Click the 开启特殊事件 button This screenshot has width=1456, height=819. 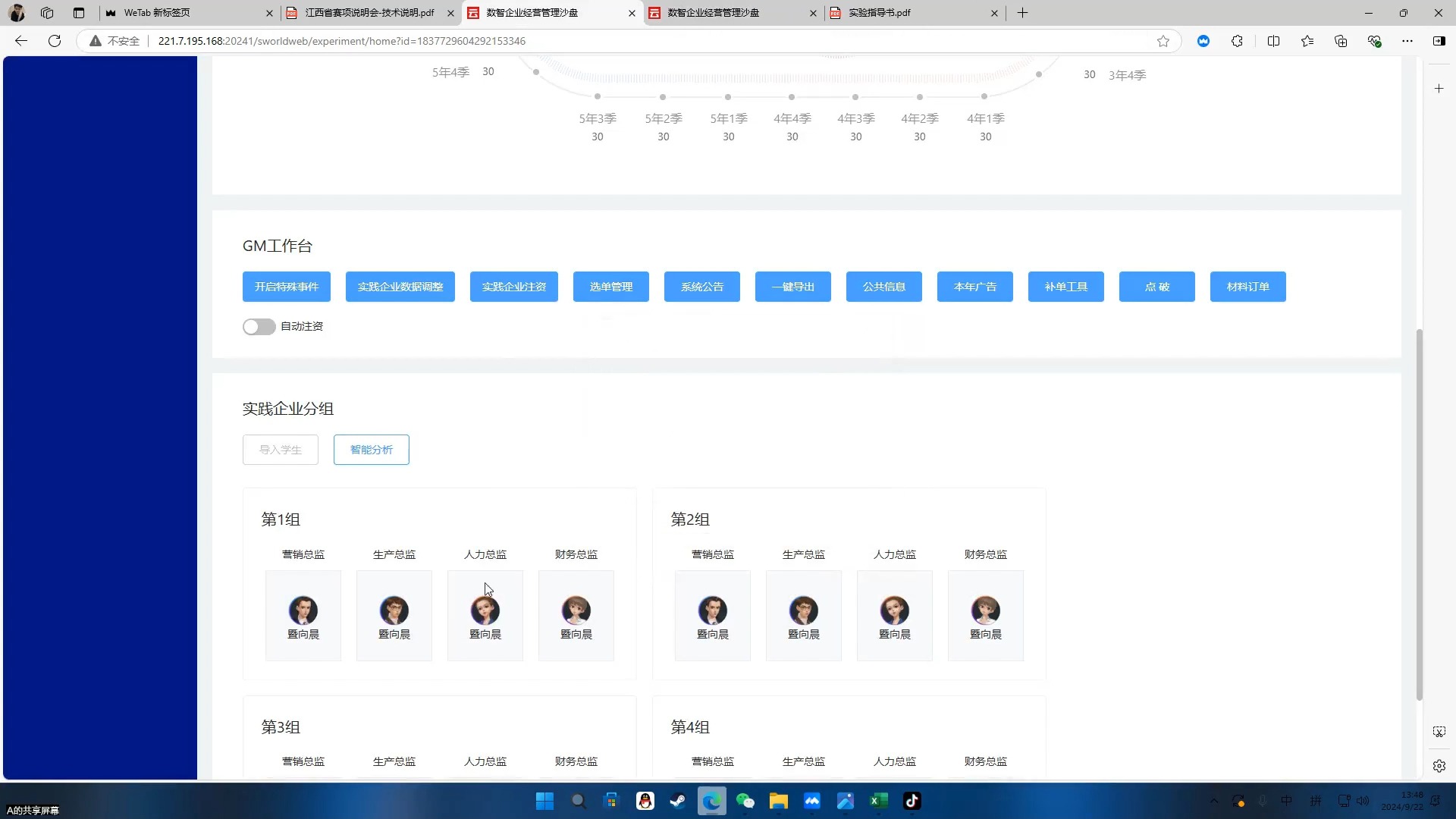(x=286, y=287)
